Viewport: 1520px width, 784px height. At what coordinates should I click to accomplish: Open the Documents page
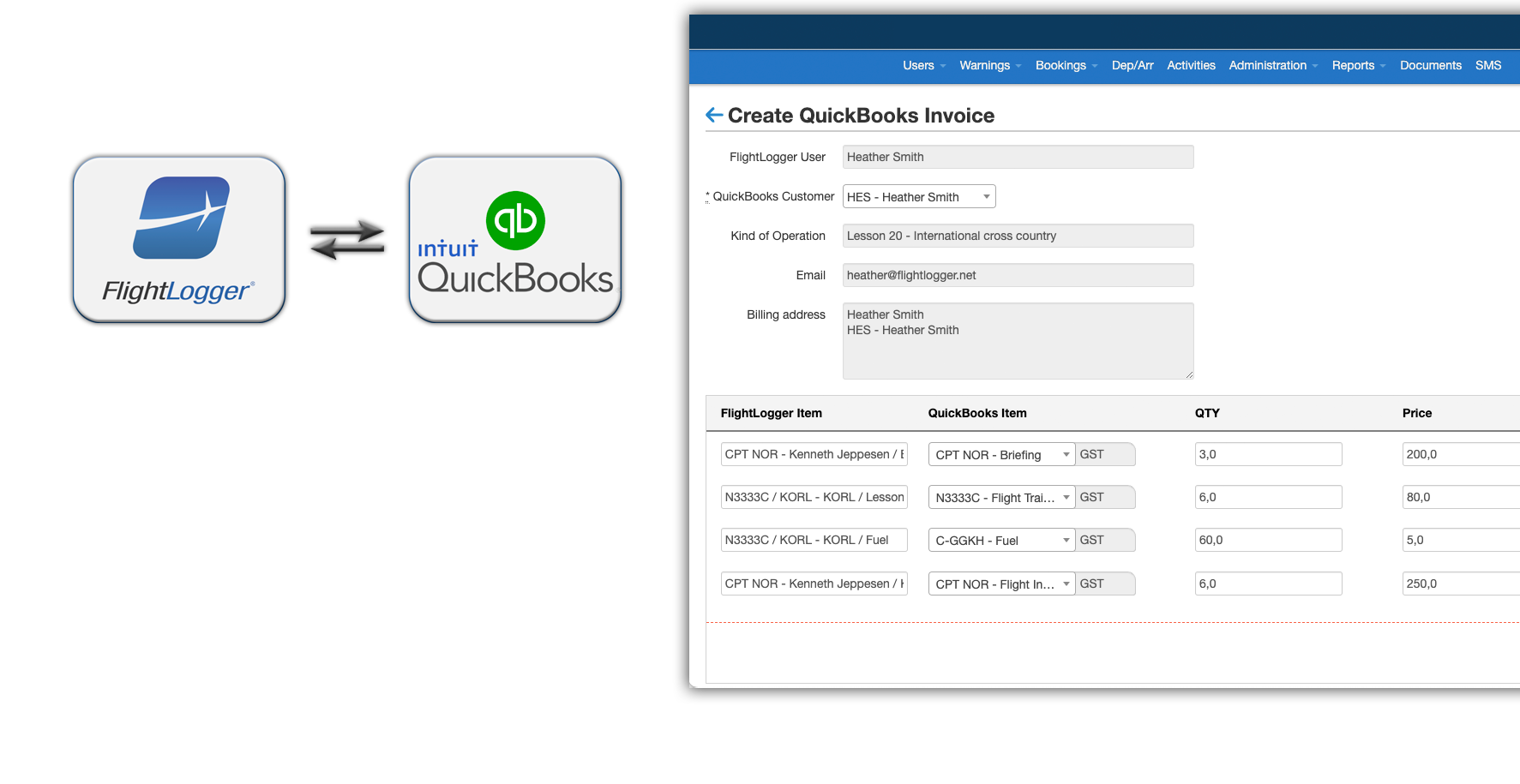coord(1430,65)
